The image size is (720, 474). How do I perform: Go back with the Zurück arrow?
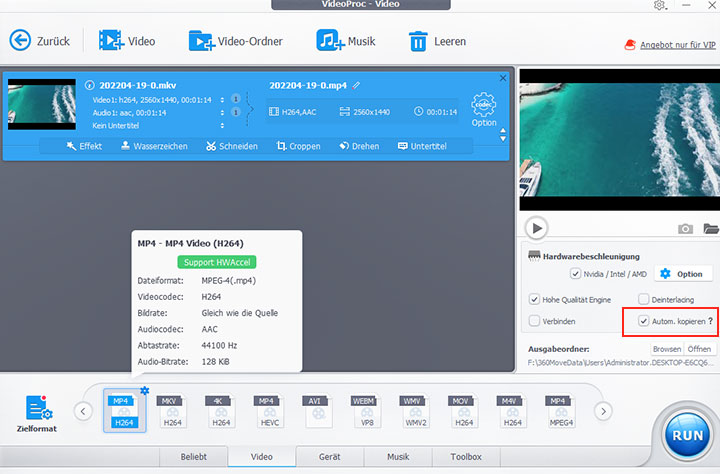point(20,40)
